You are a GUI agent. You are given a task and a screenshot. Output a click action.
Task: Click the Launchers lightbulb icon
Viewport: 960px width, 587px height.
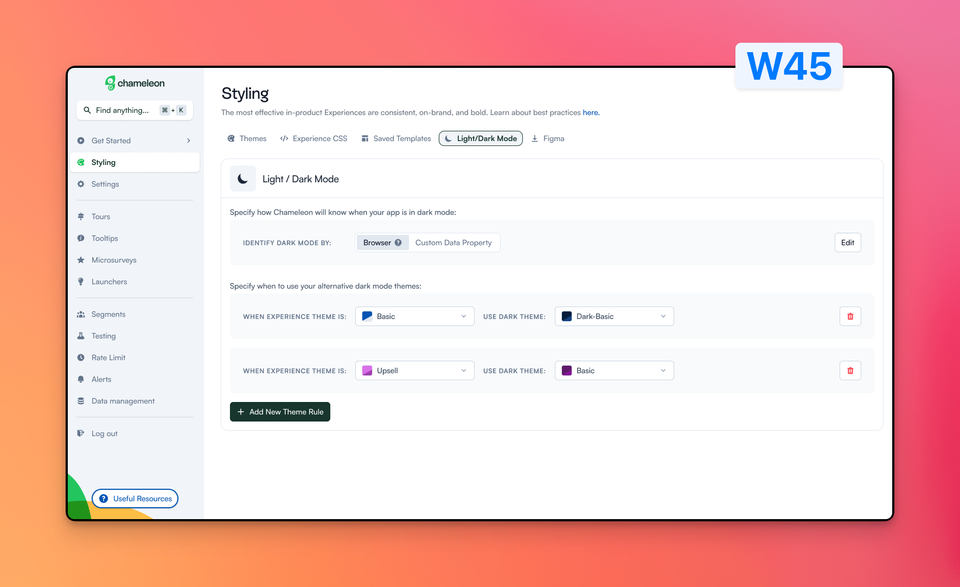click(81, 282)
